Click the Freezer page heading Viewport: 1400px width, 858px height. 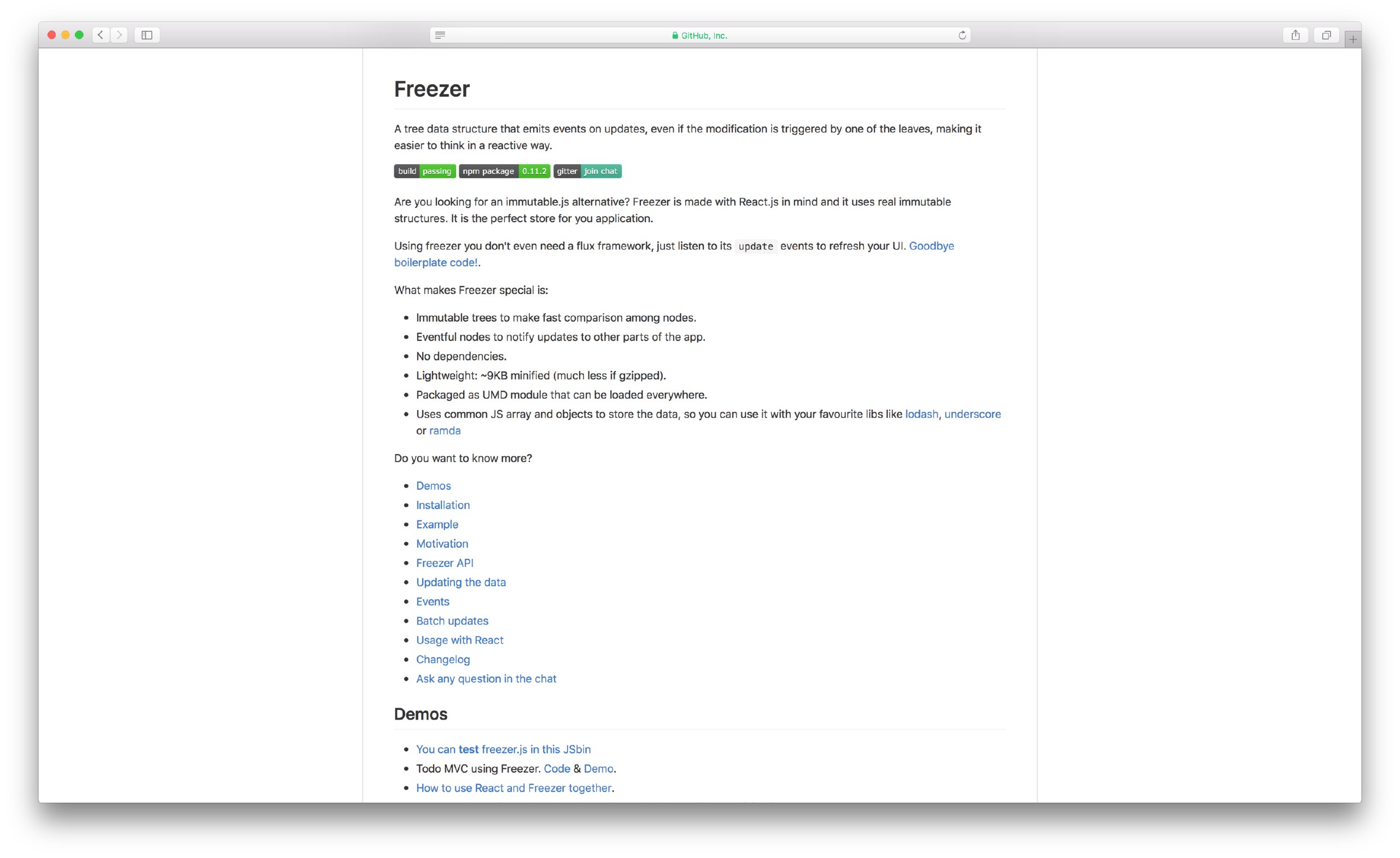(x=432, y=89)
